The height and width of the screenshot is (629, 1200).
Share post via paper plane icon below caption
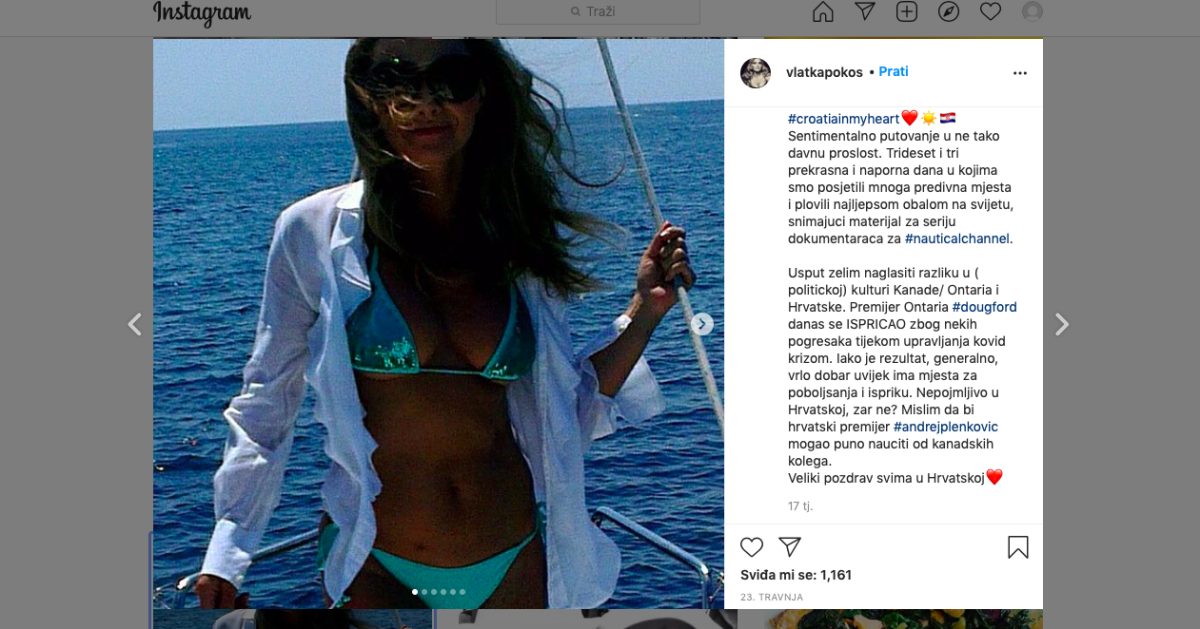[790, 547]
